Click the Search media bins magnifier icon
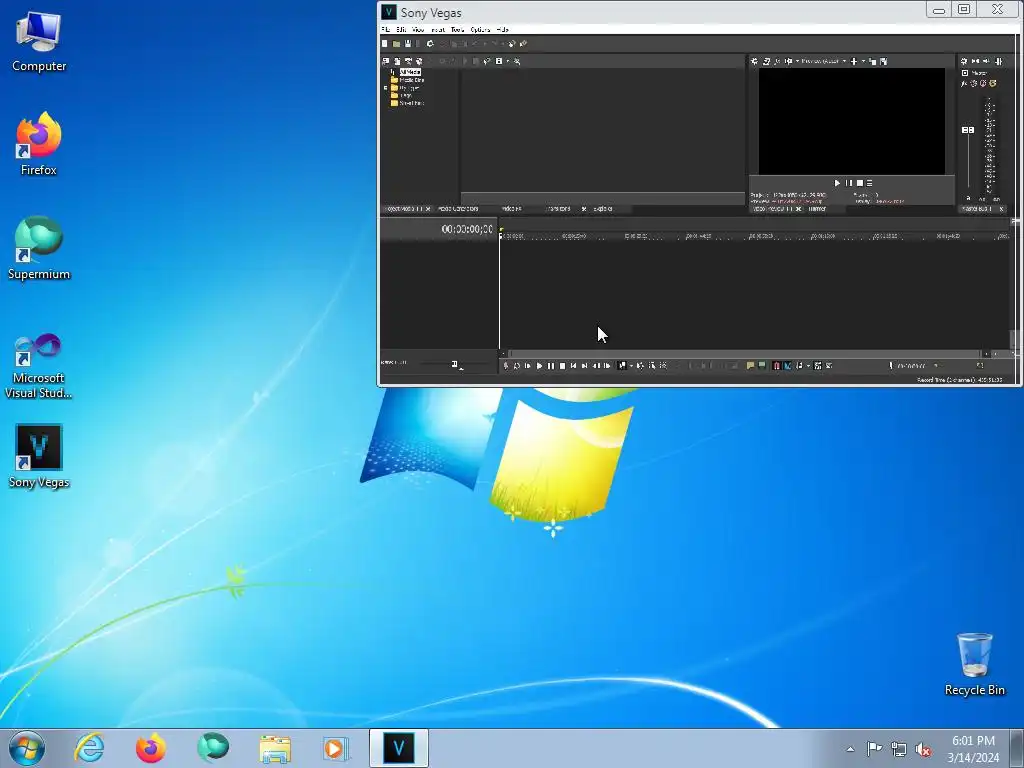The height and width of the screenshot is (768, 1024). coord(517,61)
